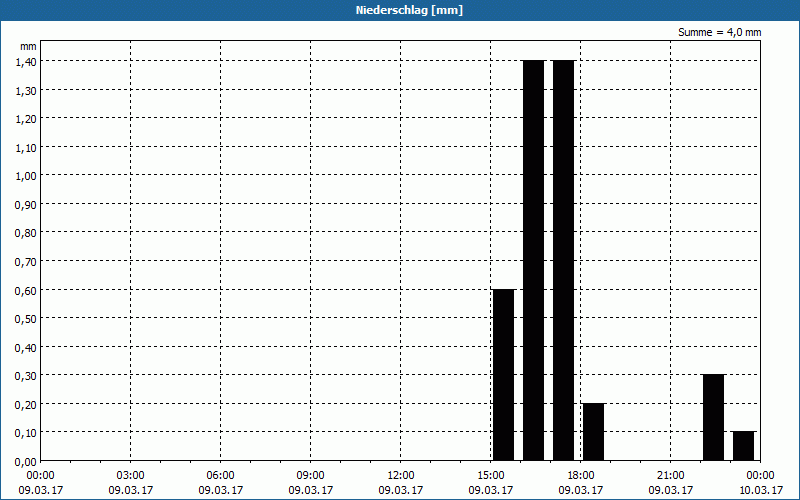Select the 0,20 mm bar after 18:00

pyautogui.click(x=593, y=432)
